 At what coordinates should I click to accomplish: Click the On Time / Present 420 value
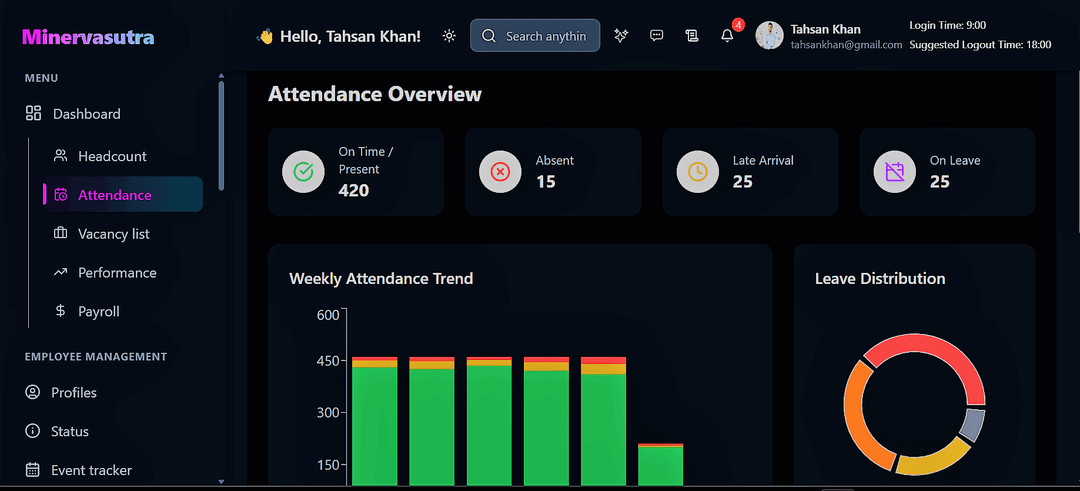coord(354,191)
